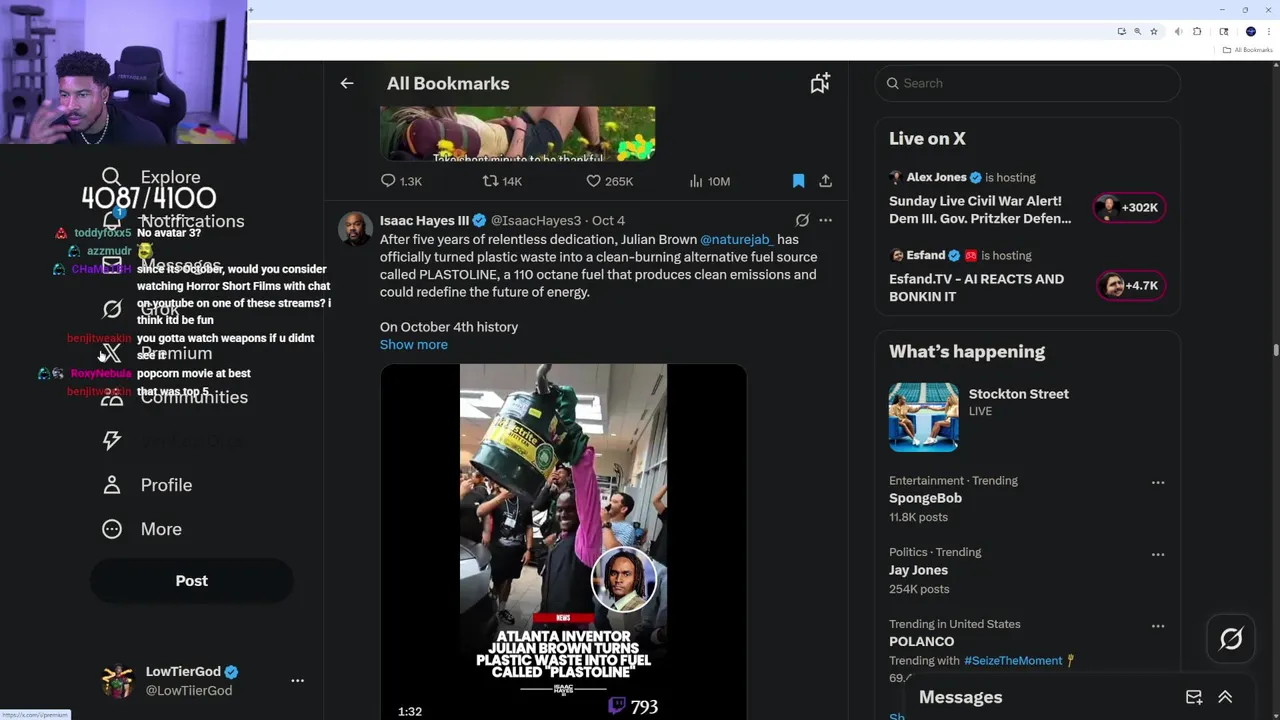Open more options for SpongeBob trend

(x=1158, y=482)
